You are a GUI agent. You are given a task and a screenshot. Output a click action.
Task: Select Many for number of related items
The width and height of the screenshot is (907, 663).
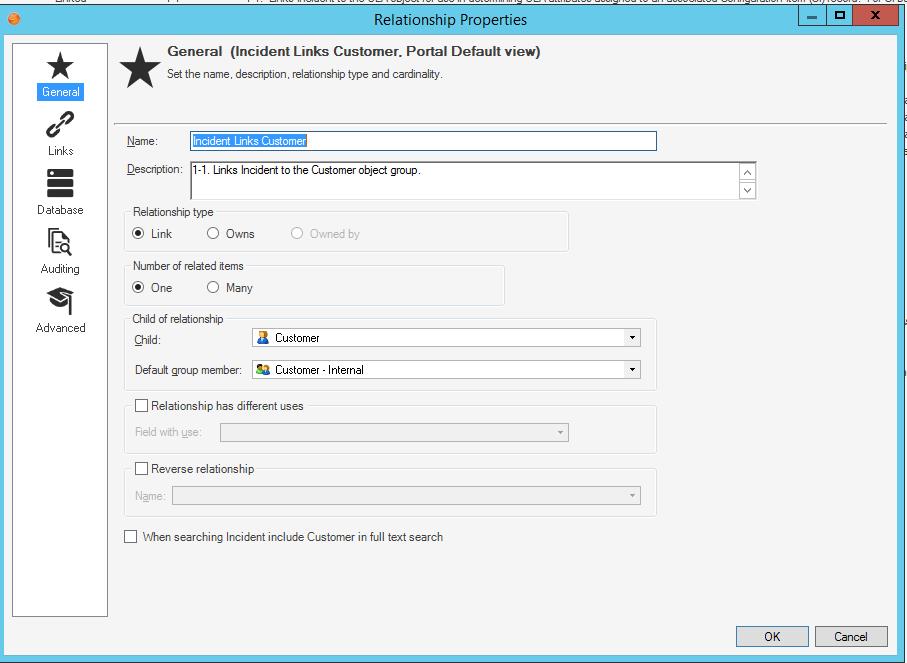click(x=212, y=286)
